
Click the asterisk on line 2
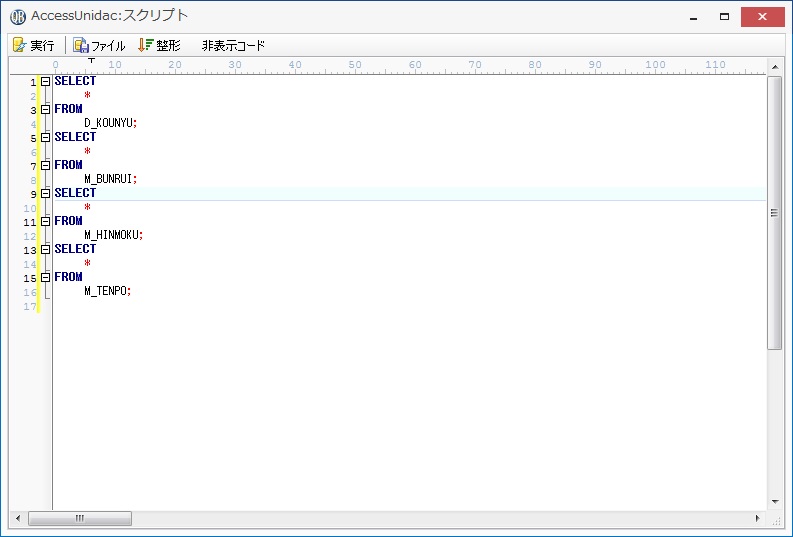click(x=87, y=95)
